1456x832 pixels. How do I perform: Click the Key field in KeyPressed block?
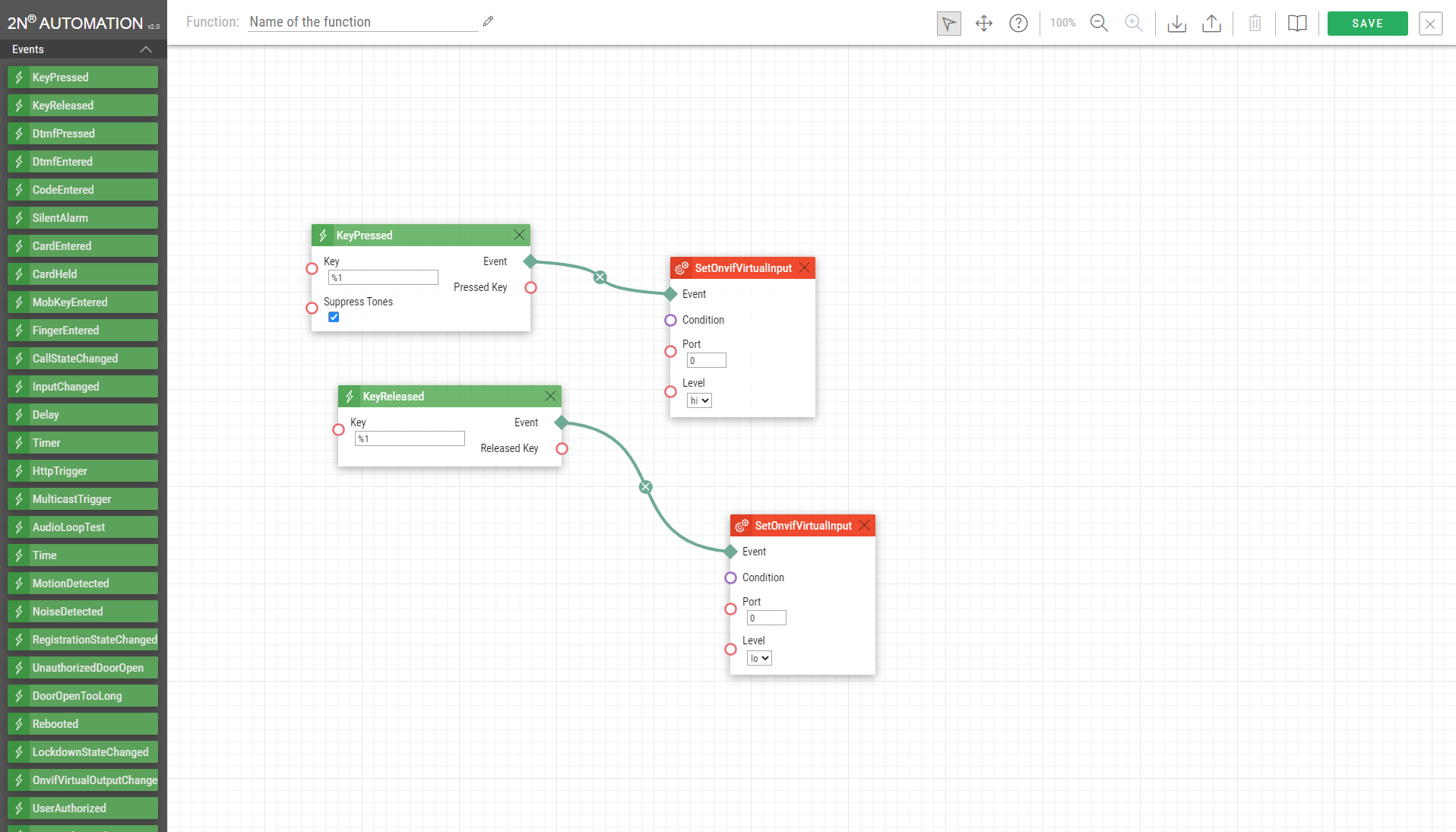click(383, 278)
